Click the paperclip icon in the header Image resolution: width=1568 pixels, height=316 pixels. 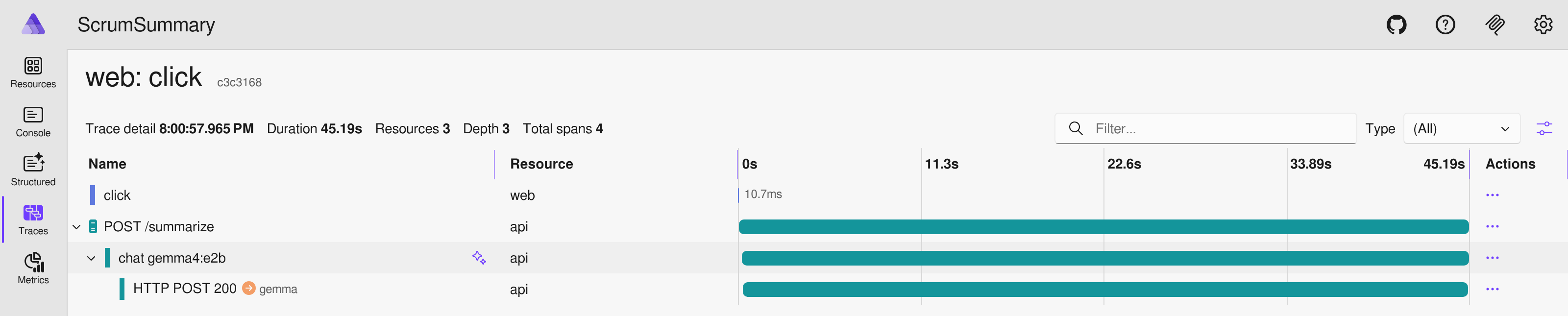point(1494,25)
